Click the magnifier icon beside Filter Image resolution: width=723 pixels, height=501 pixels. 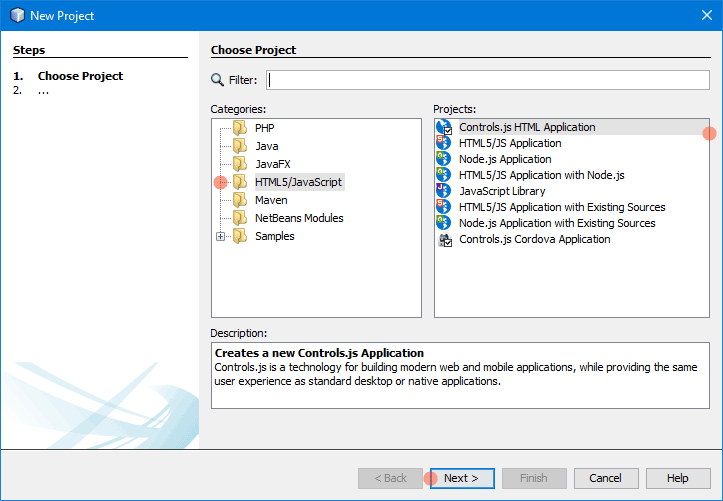click(x=217, y=80)
